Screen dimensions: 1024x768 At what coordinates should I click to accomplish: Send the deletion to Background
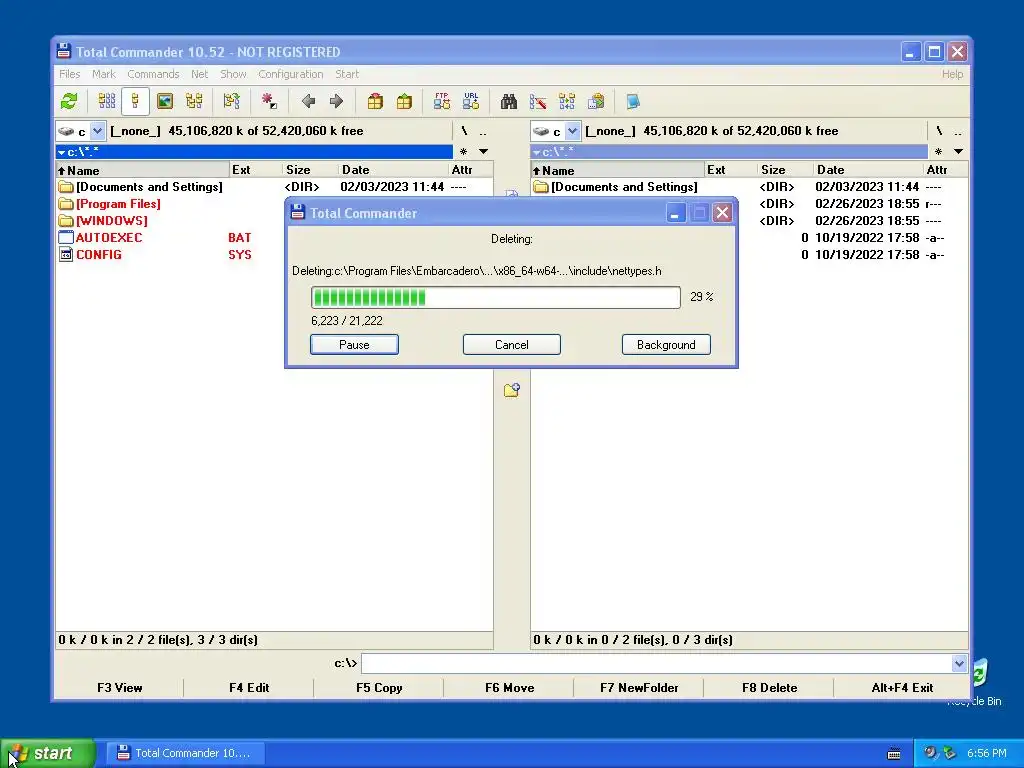(666, 345)
